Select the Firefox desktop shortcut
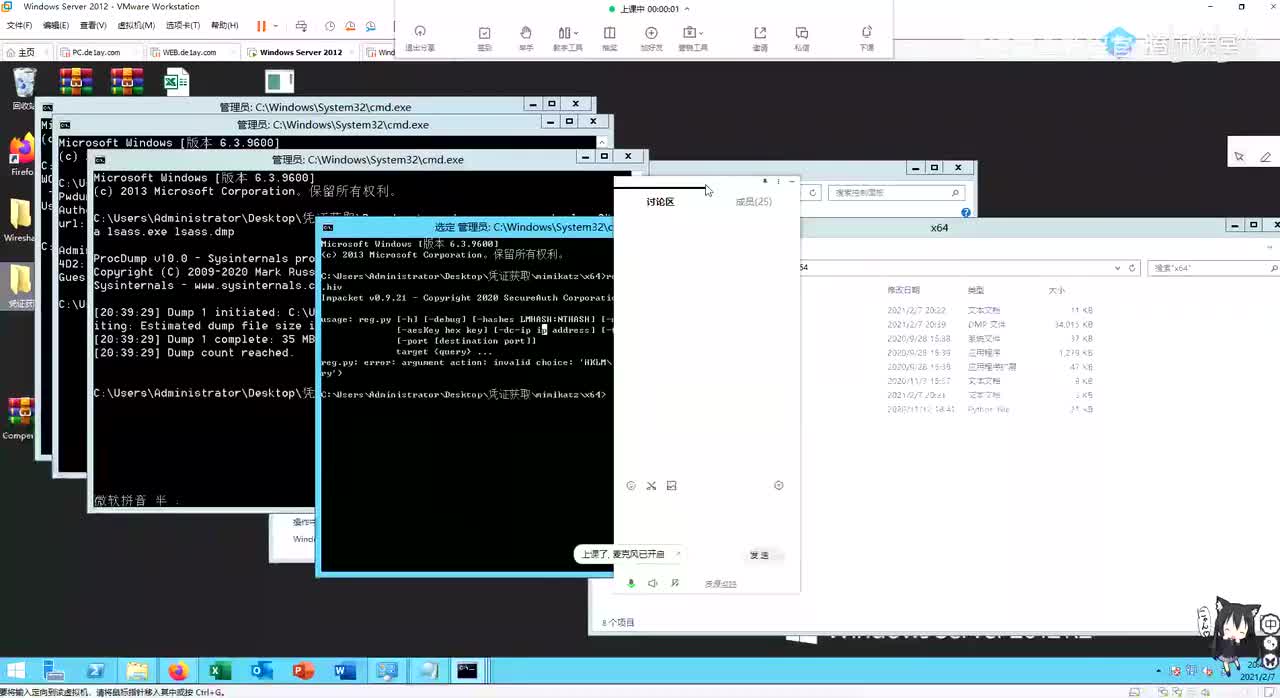This screenshot has height=698, width=1280. [x=21, y=156]
